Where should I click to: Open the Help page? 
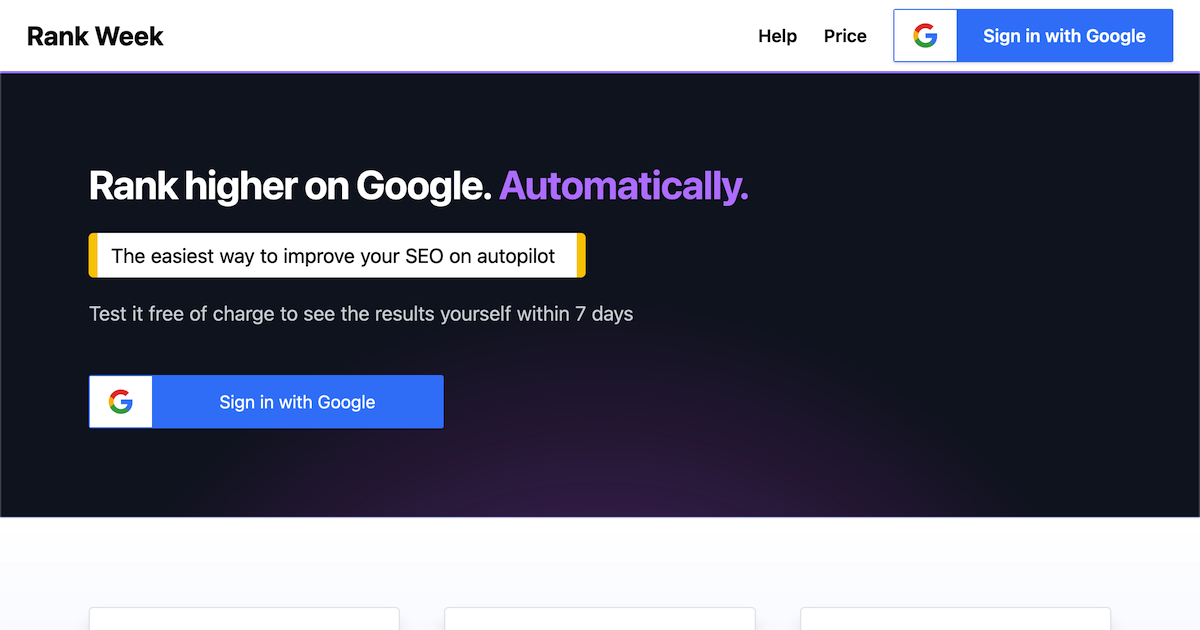(x=777, y=36)
